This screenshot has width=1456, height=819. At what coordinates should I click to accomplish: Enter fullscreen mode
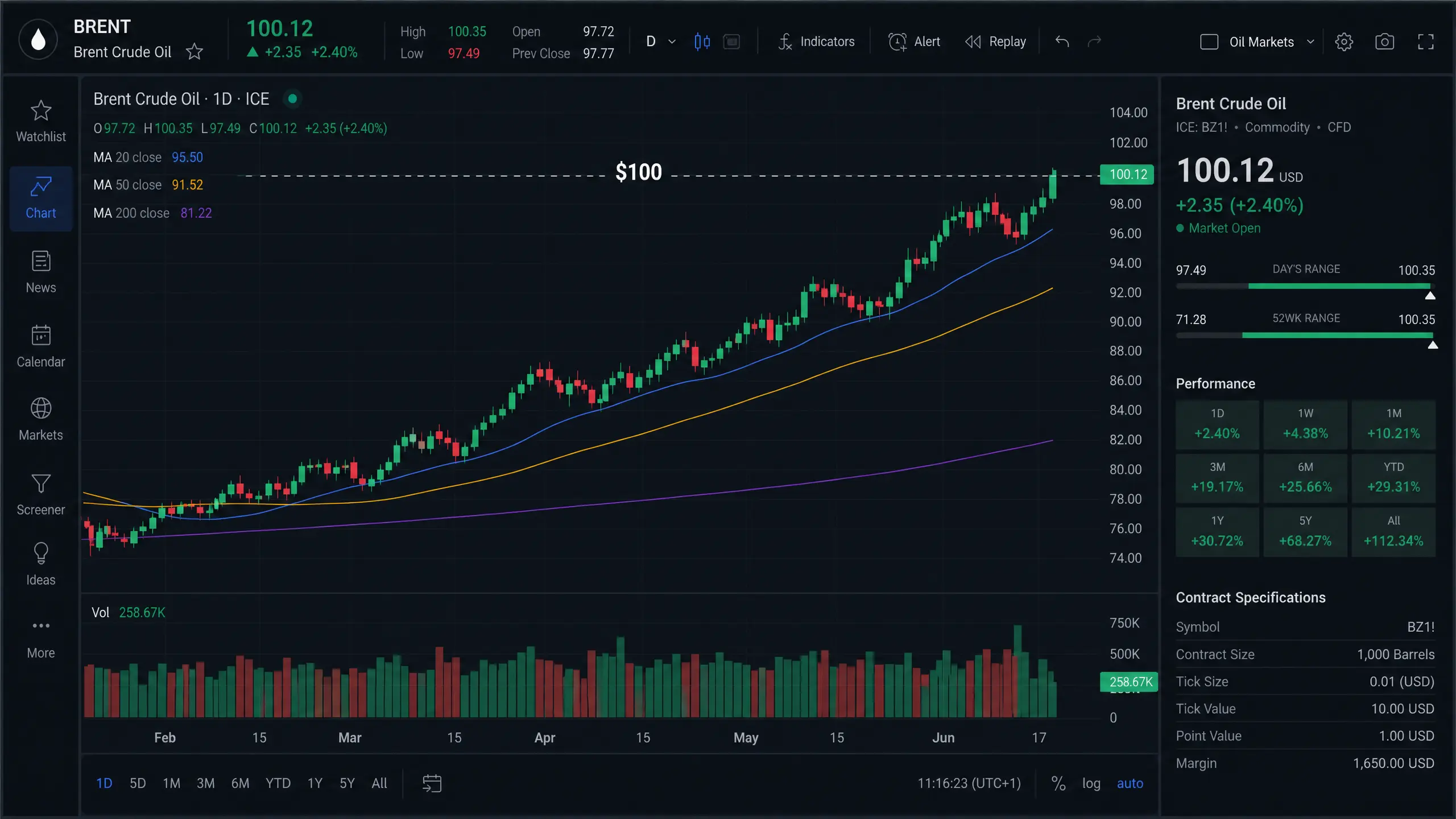pos(1425,42)
